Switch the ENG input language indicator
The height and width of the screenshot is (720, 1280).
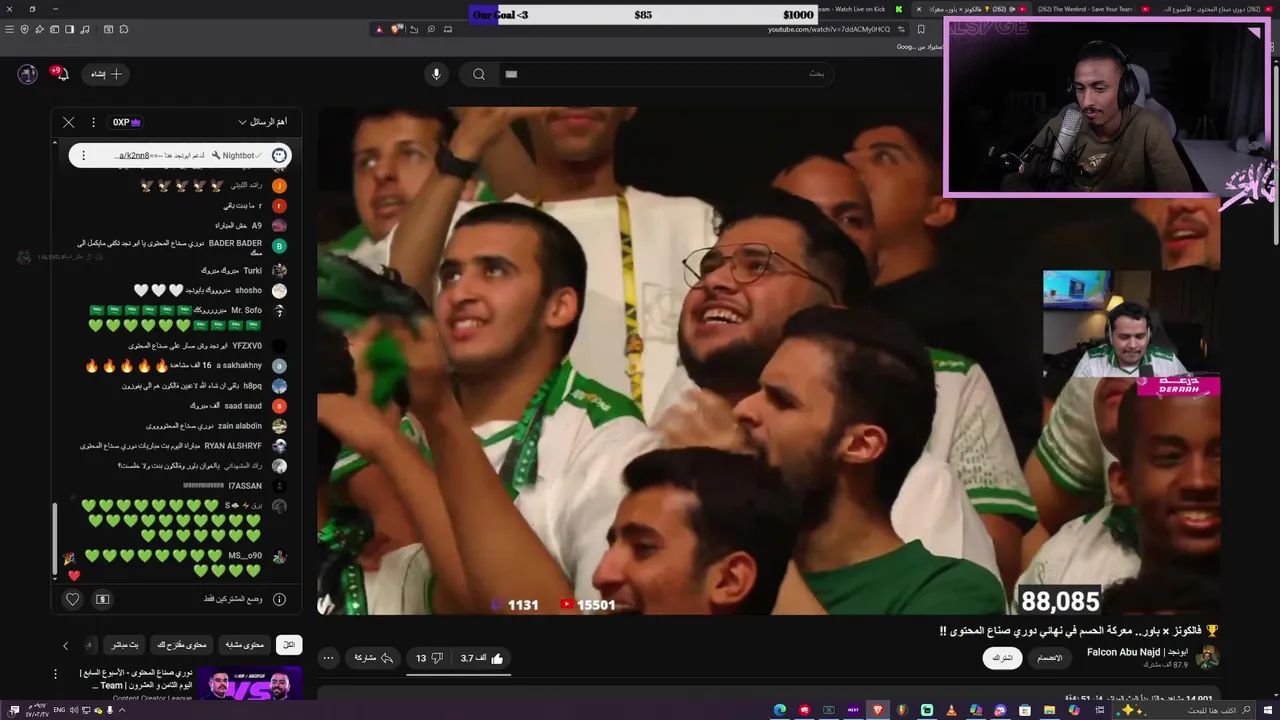pyautogui.click(x=59, y=710)
